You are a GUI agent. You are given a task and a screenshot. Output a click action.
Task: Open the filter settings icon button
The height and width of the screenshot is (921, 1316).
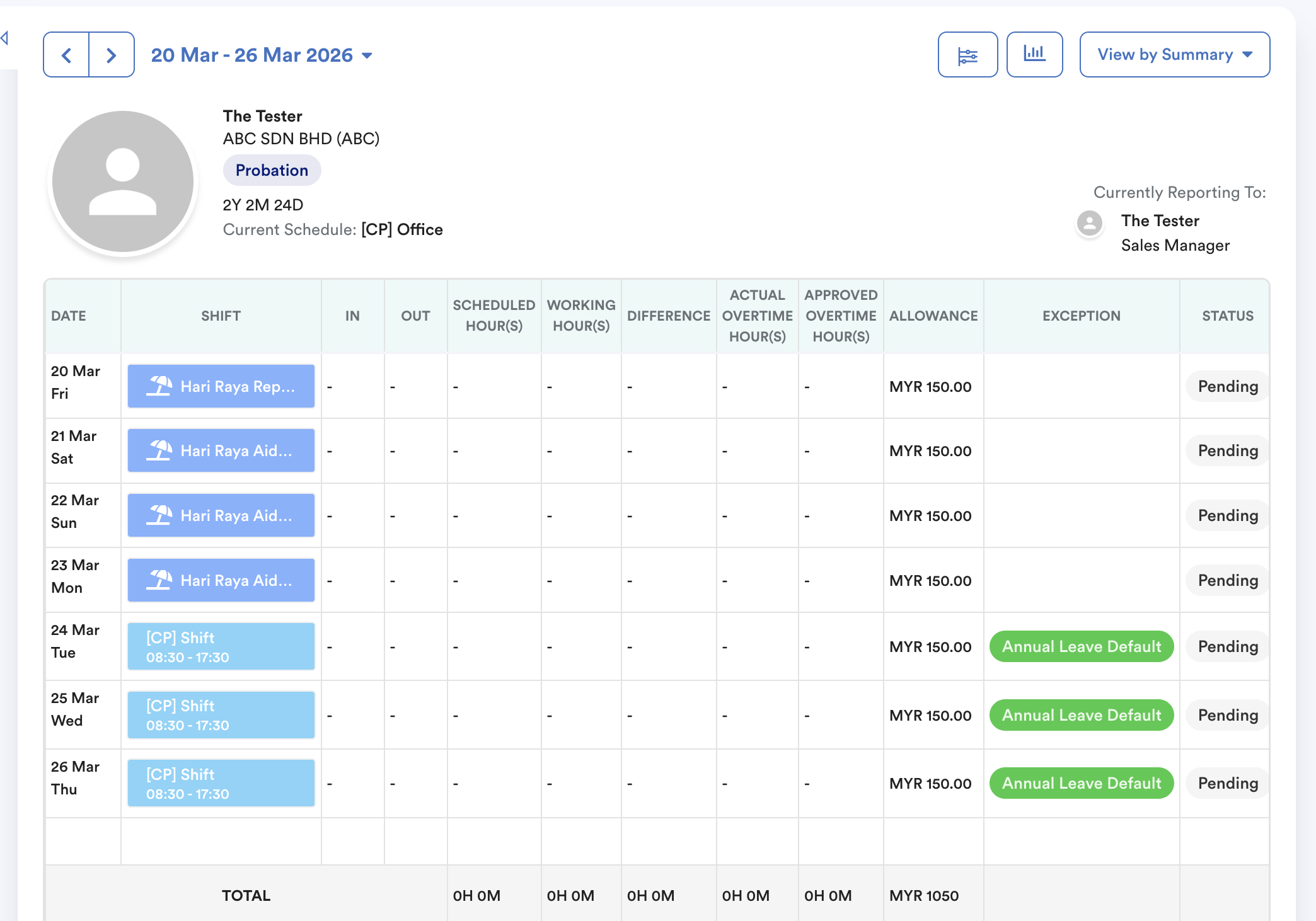[x=967, y=55]
